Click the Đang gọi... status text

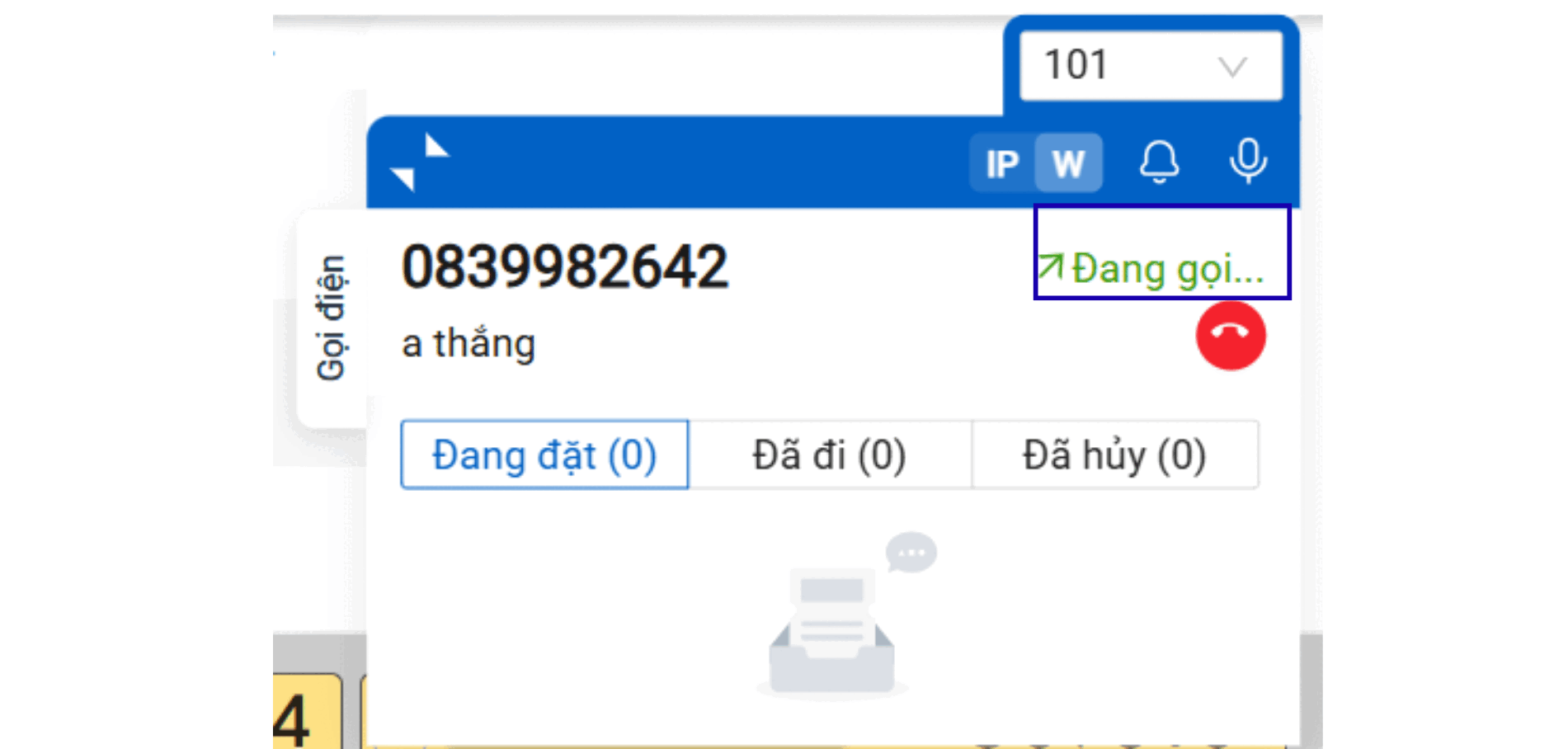[x=1167, y=269]
